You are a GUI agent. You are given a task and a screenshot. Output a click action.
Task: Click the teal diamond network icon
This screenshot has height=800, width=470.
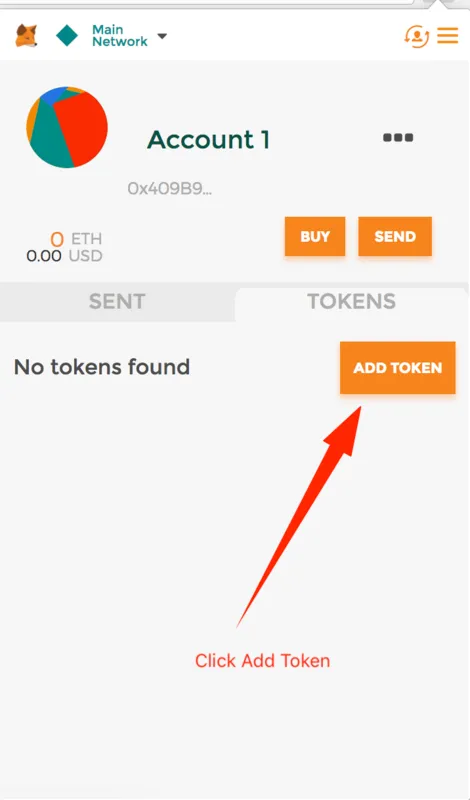tap(67, 36)
